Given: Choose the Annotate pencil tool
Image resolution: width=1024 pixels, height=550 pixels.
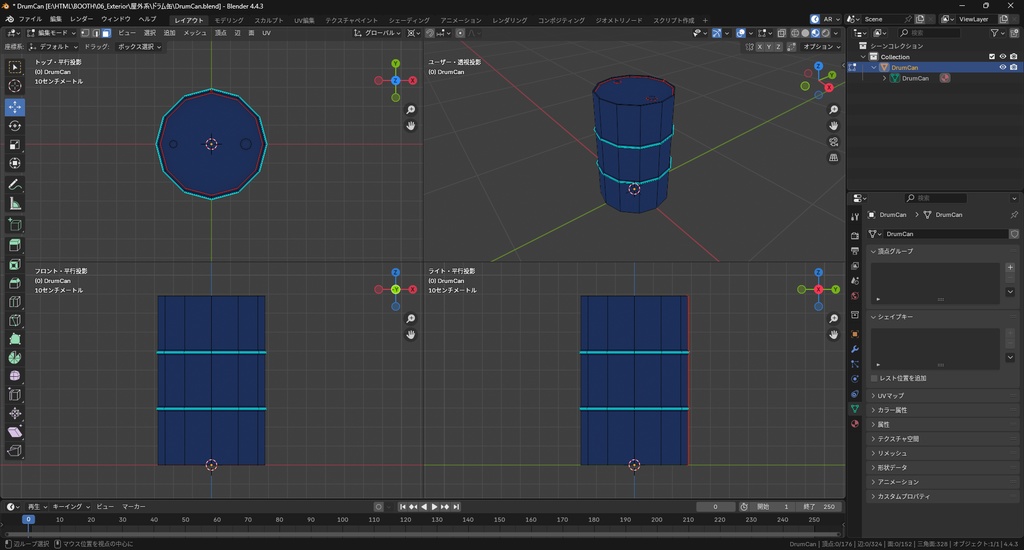Looking at the screenshot, I should click(x=15, y=185).
